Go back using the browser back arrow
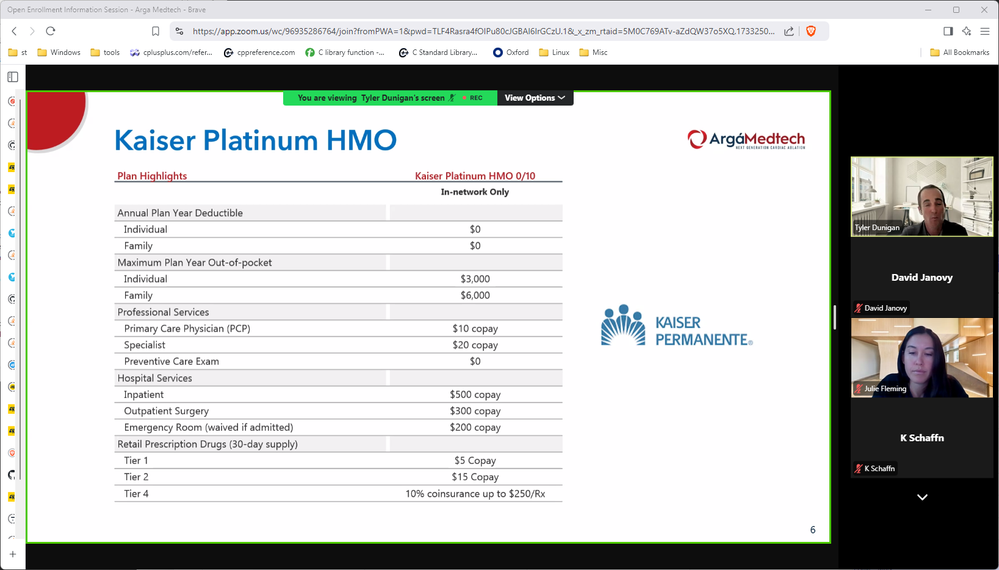 [14, 31]
